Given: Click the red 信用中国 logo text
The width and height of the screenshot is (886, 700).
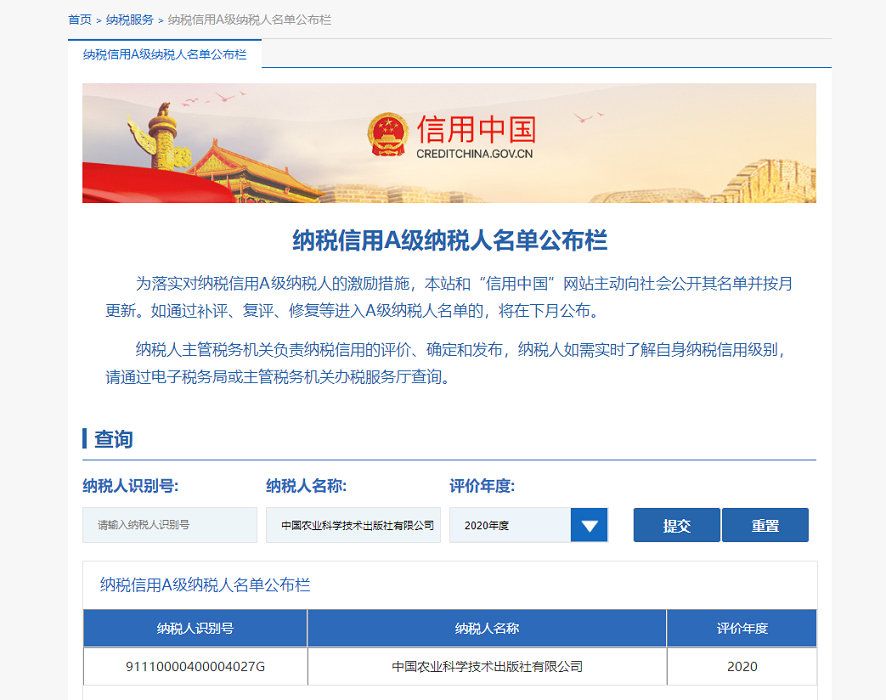Looking at the screenshot, I should 476,129.
